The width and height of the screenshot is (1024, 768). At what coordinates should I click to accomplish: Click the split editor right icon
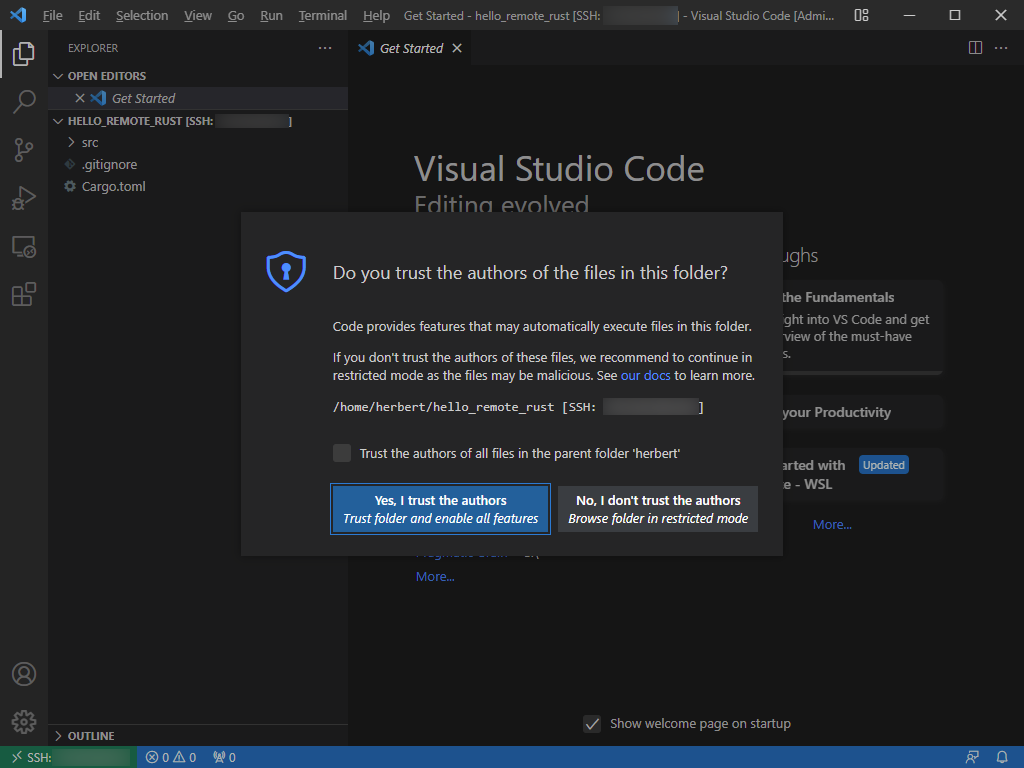[x=975, y=48]
